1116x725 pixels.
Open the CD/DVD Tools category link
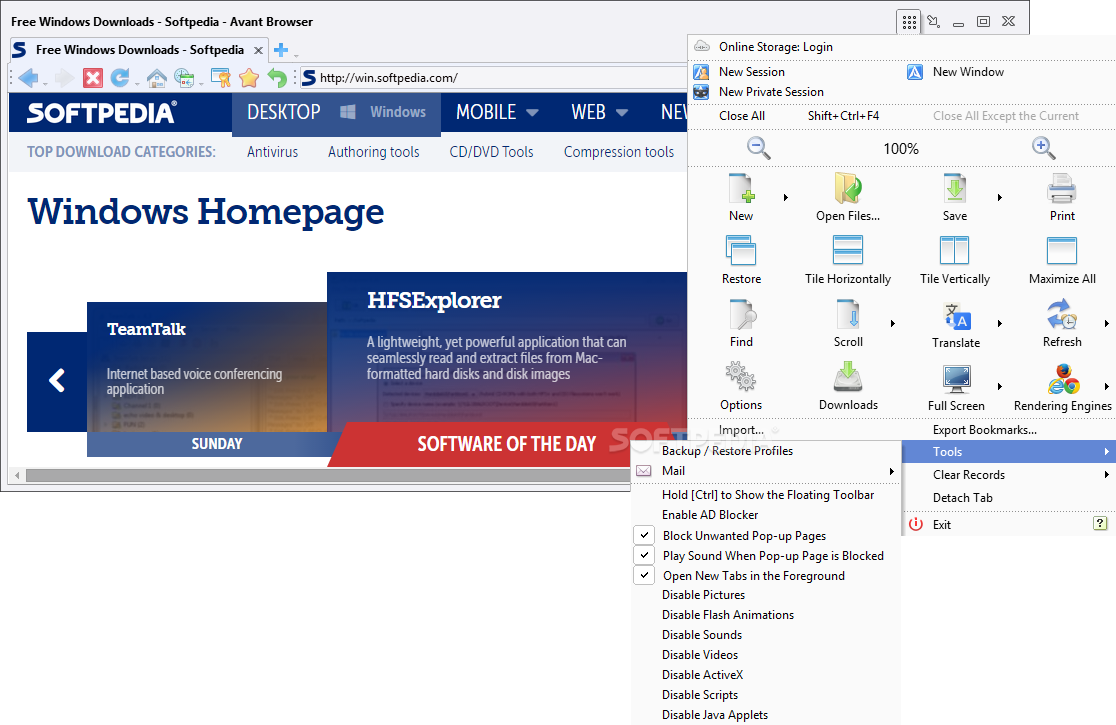coord(491,152)
